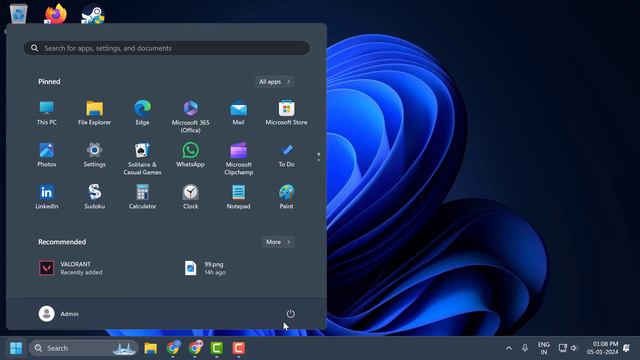Screen dimensions: 640x360
Task: Click the microphone tray icon
Action: pyautogui.click(x=525, y=348)
